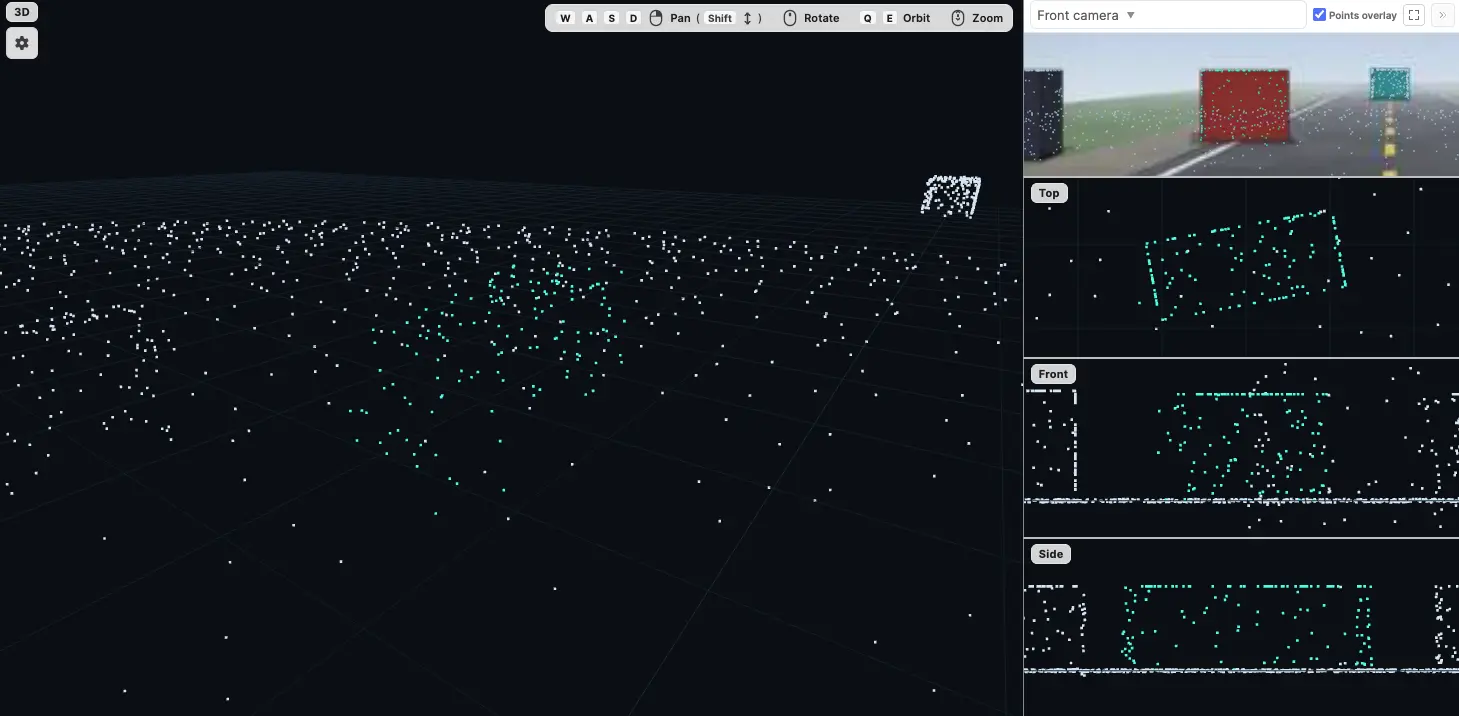
Task: Click the vertical arrow icon beside Shift
Action: tap(748, 18)
